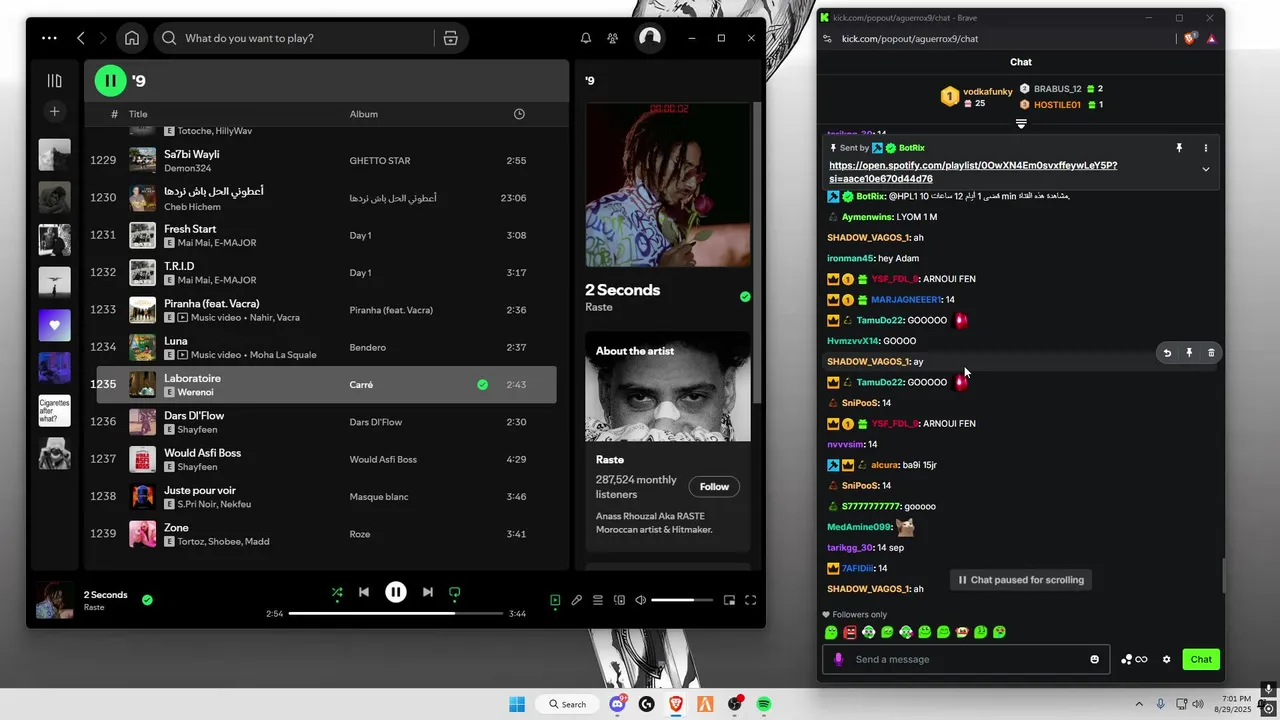Viewport: 1280px width, 720px height.
Task: Open Cigarettes After What playlist thumbnail
Action: [x=55, y=411]
